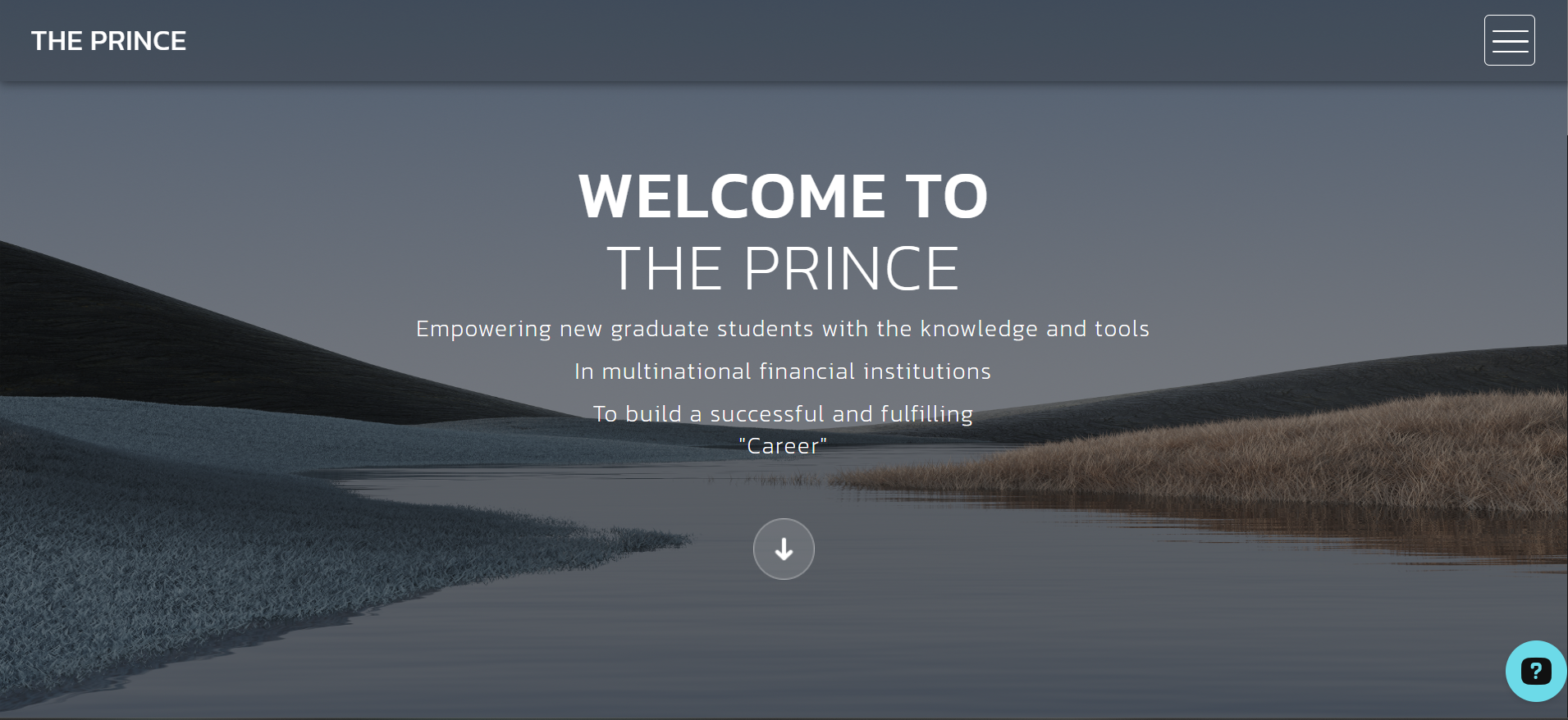Click the gray sky under the logo
The height and width of the screenshot is (720, 1568).
[x=108, y=148]
